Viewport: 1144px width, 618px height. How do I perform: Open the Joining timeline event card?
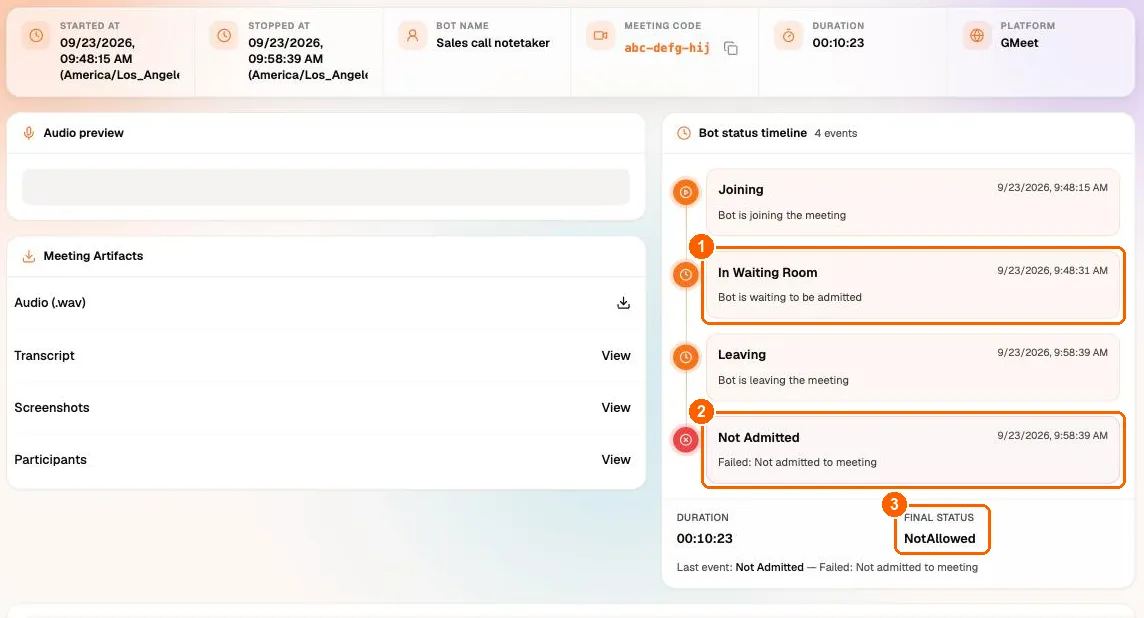click(x=913, y=202)
